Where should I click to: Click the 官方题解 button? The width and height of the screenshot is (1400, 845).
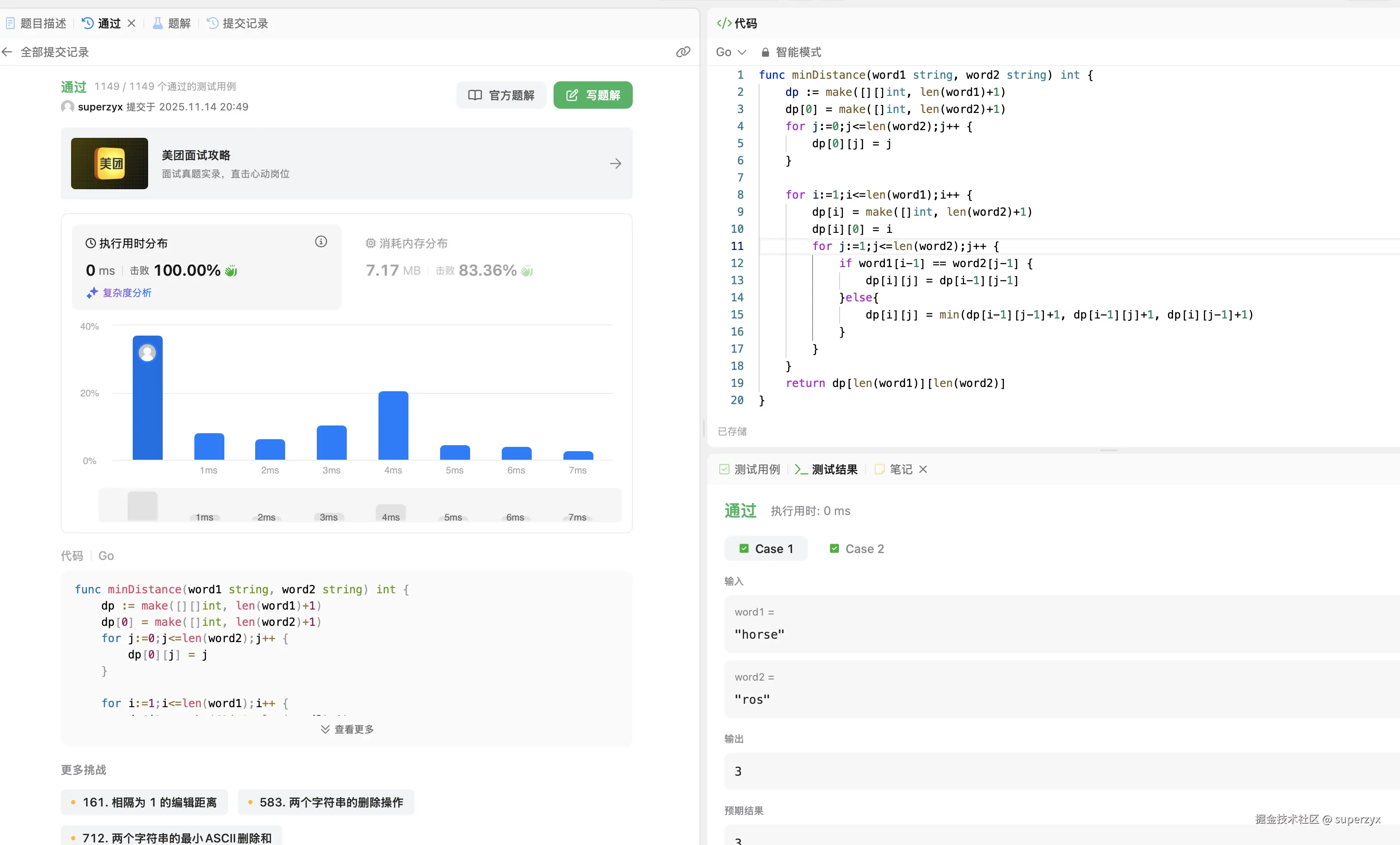coord(500,95)
